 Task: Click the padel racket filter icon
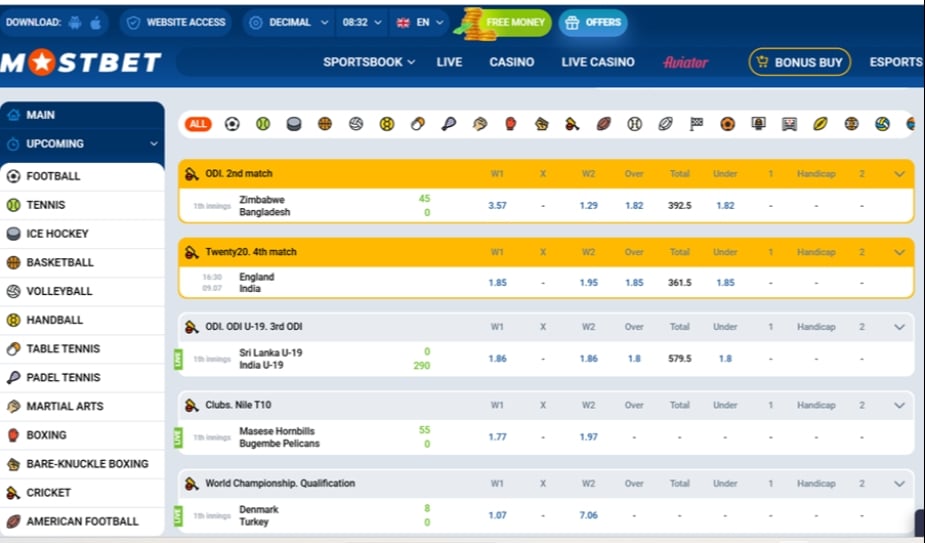click(x=448, y=124)
